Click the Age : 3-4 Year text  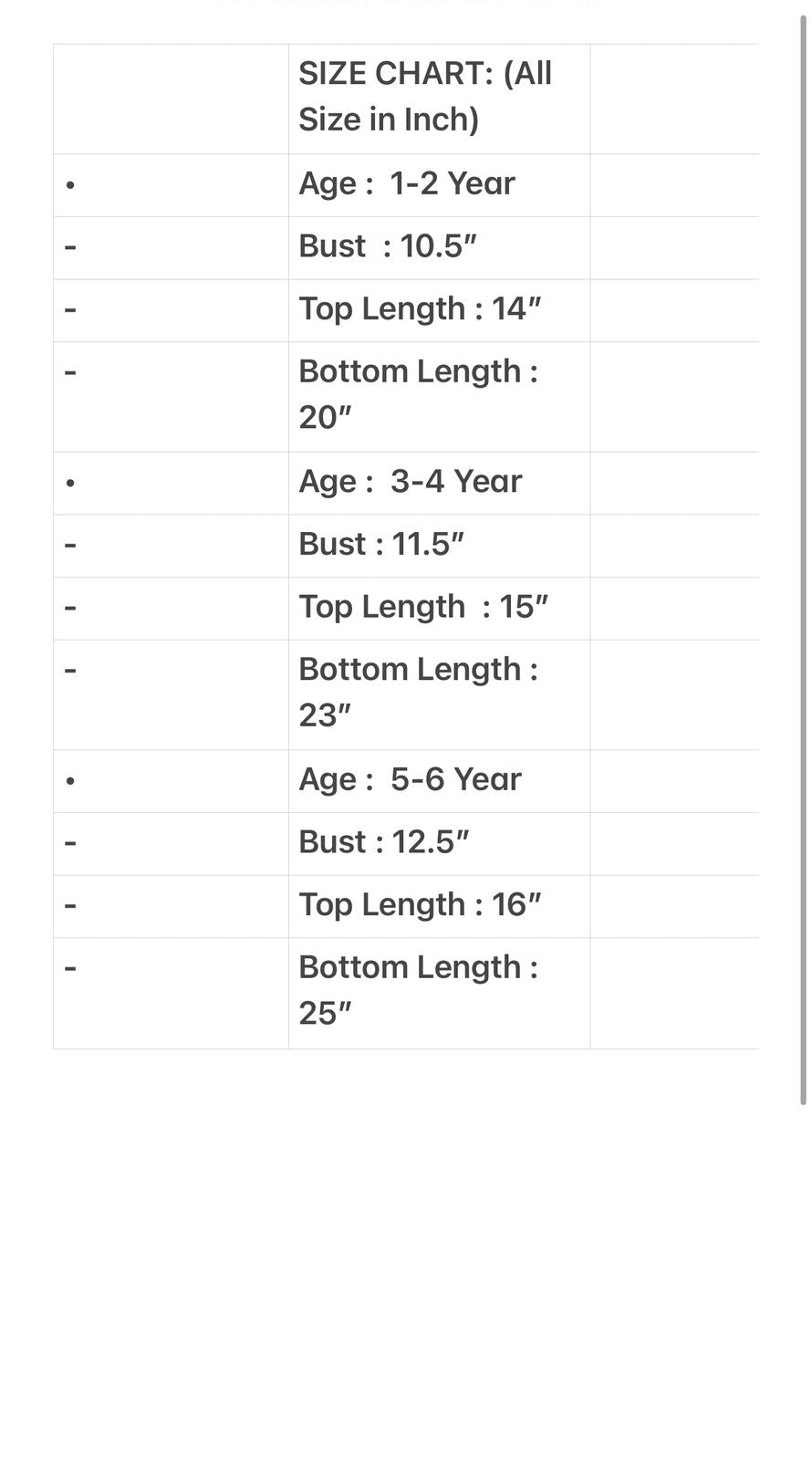410,482
